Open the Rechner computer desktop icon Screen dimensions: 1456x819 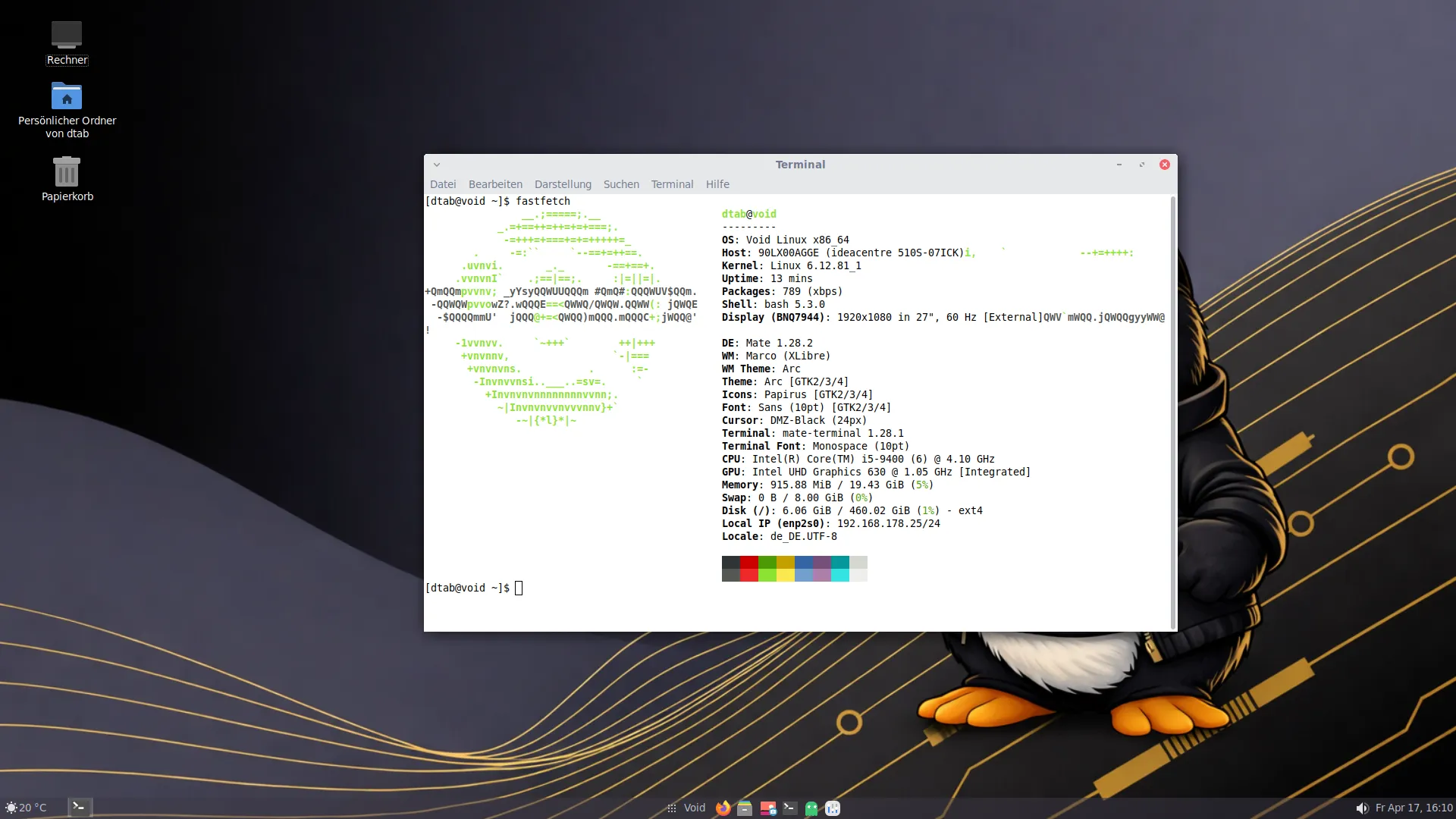click(x=67, y=35)
